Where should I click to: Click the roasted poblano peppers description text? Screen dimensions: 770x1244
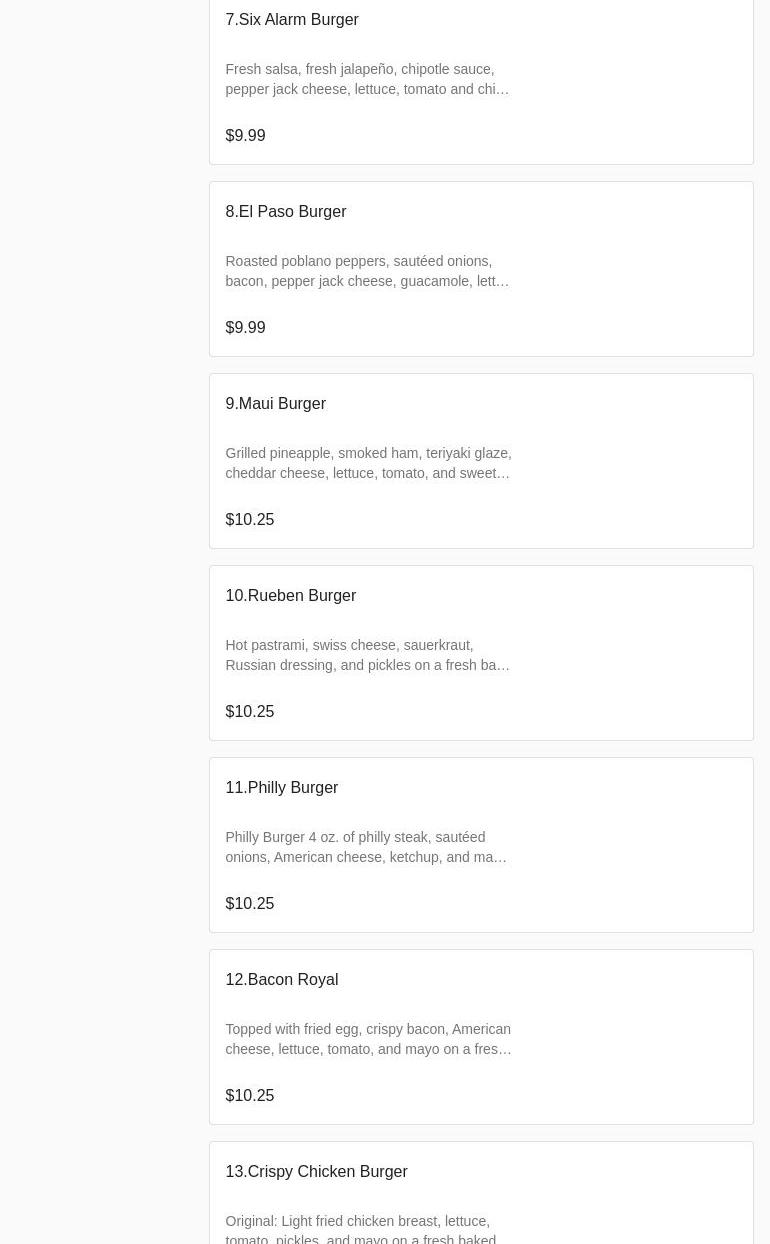(367, 271)
